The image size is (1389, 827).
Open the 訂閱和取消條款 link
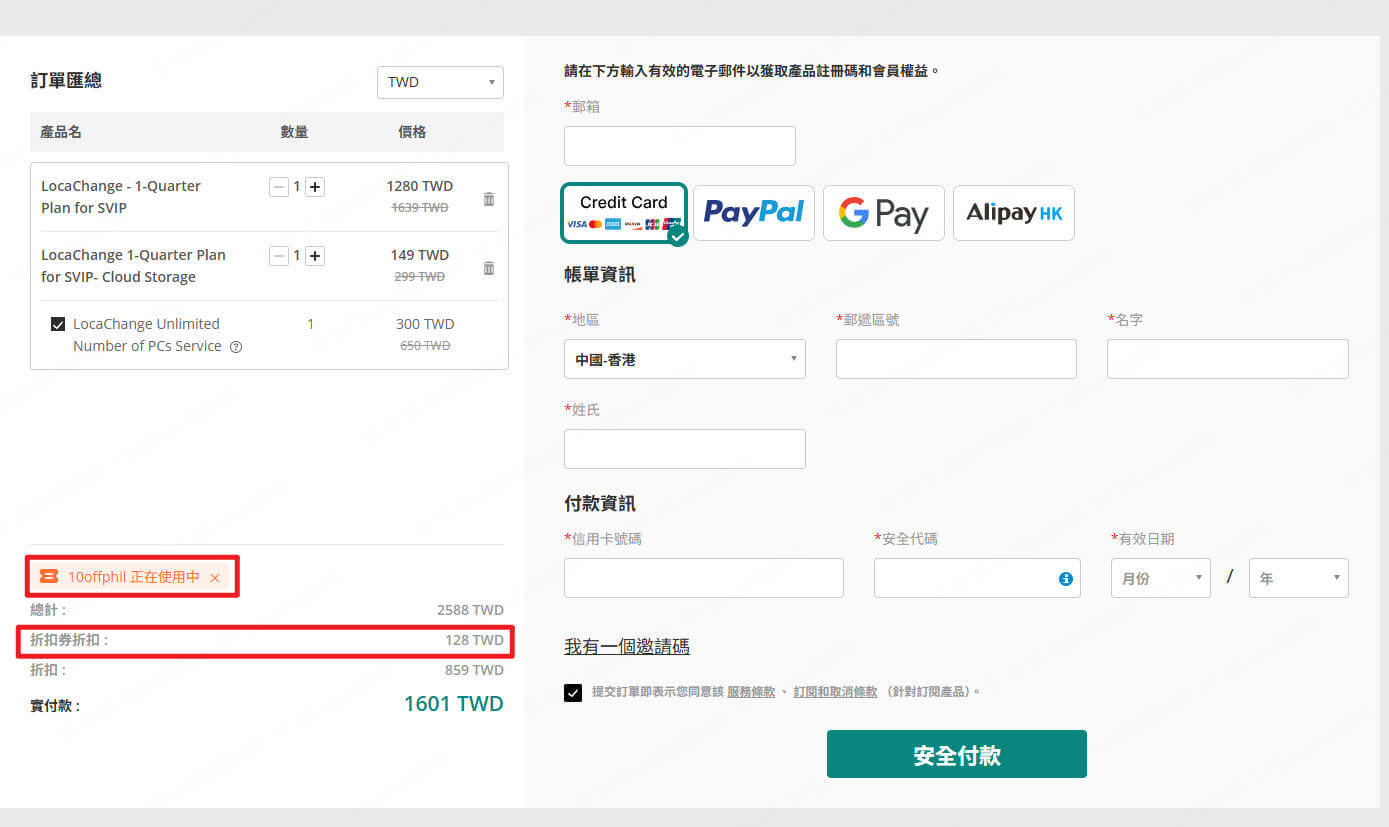(x=835, y=692)
